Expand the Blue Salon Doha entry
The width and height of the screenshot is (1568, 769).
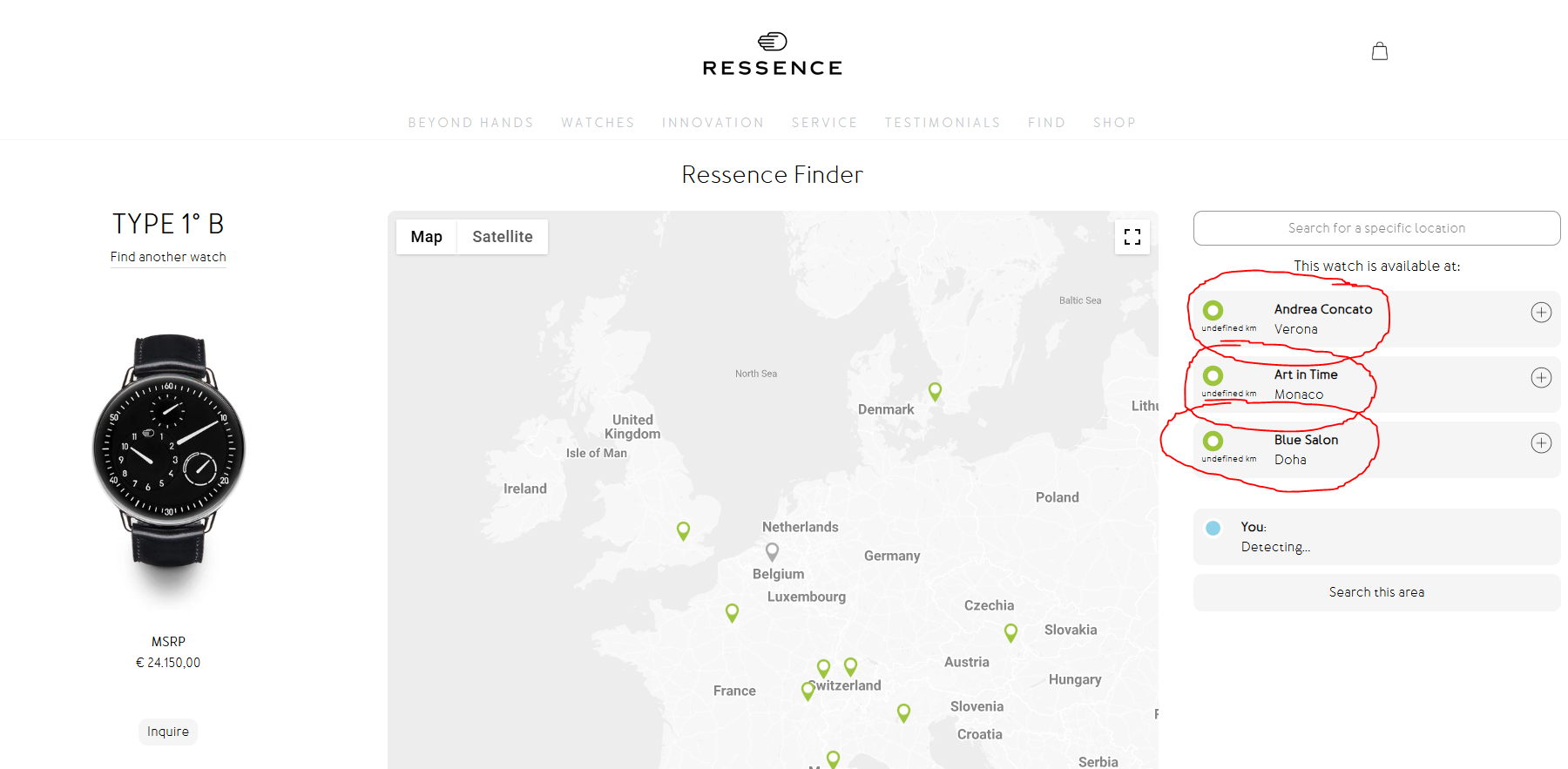pos(1541,443)
